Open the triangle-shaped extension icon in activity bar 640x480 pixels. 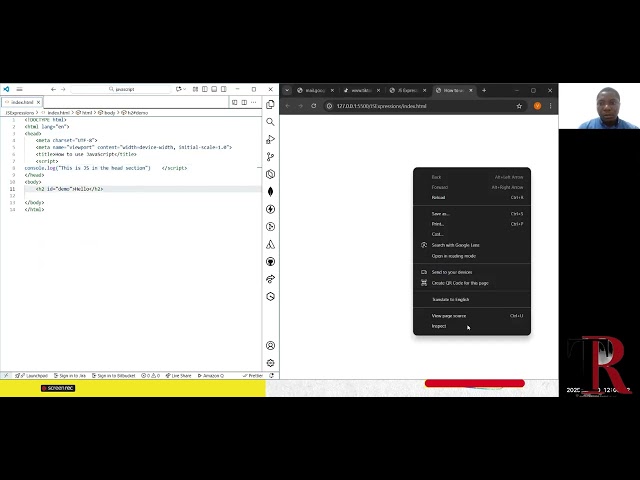pos(270,244)
